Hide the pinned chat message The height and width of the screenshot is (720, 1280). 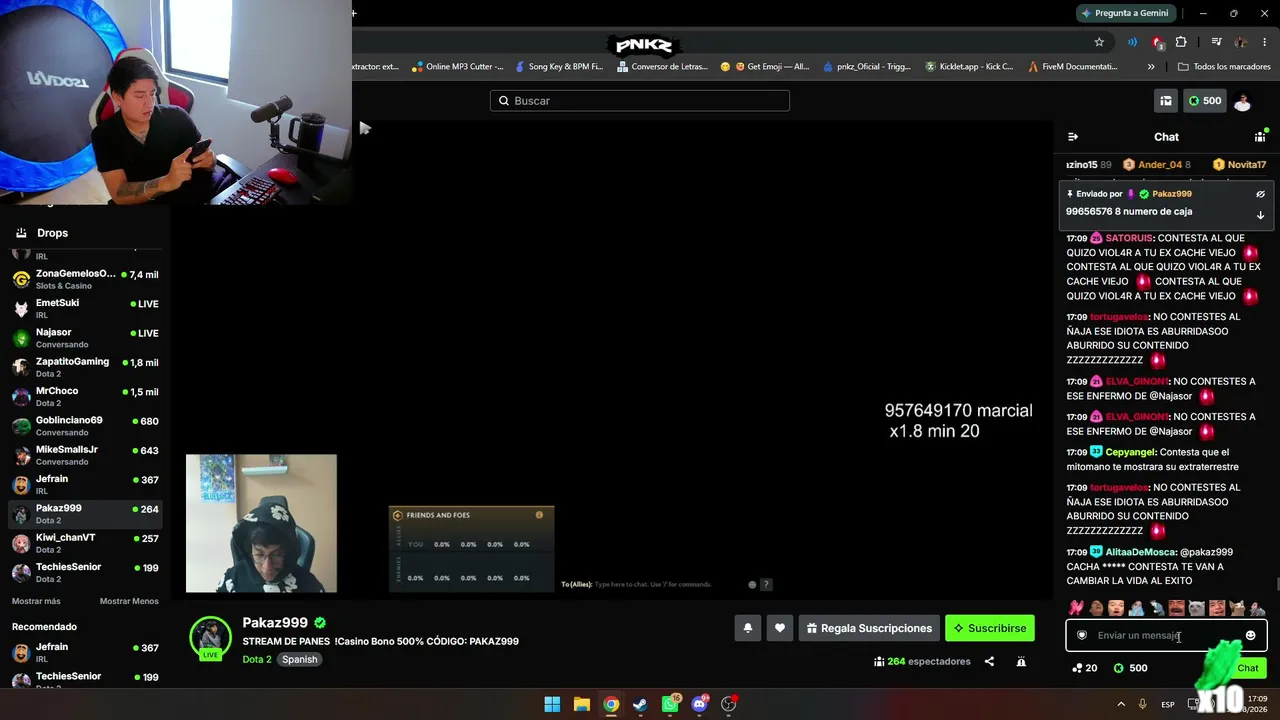1260,194
